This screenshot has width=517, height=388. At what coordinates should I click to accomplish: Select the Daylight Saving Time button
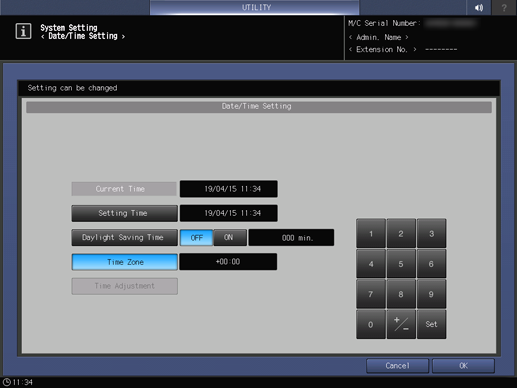[124, 238]
